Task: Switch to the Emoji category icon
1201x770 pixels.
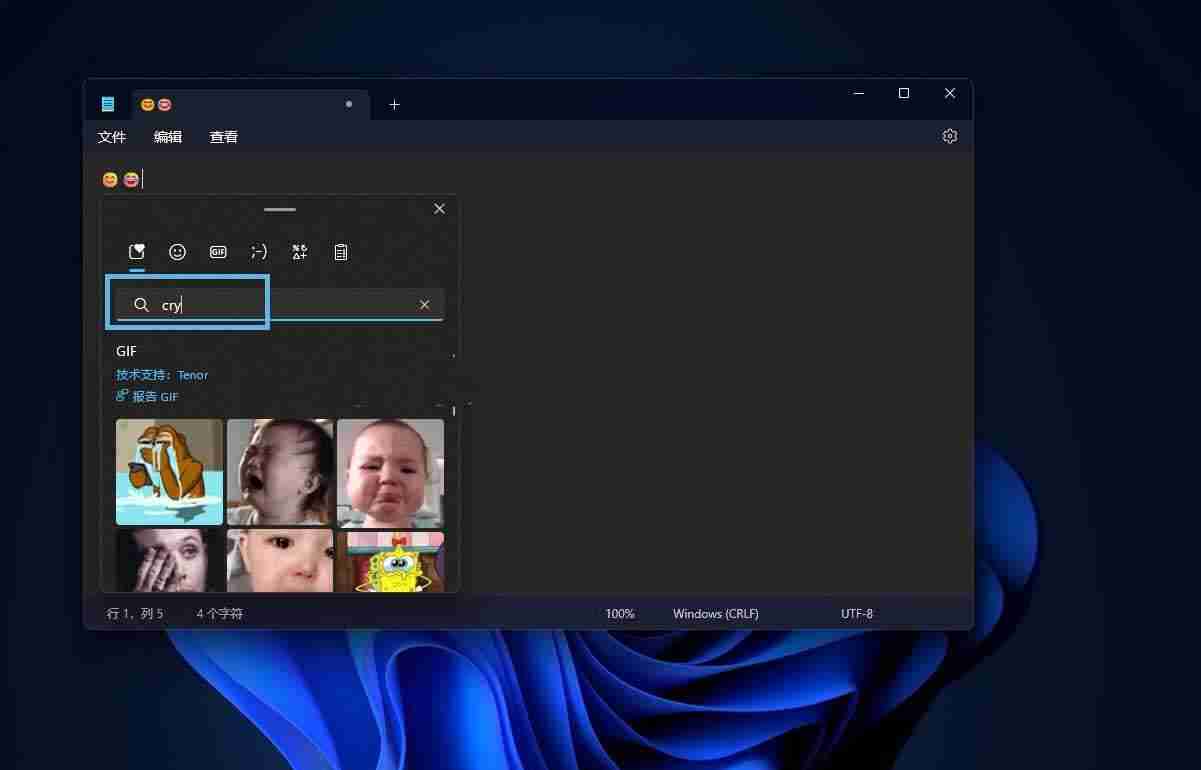Action: 178,252
